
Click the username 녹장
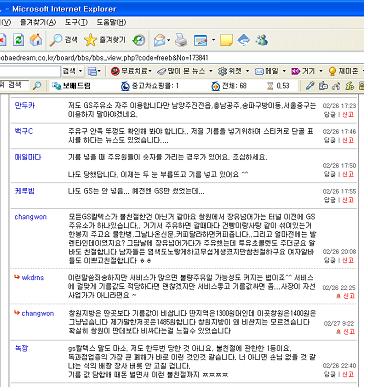tap(21, 348)
